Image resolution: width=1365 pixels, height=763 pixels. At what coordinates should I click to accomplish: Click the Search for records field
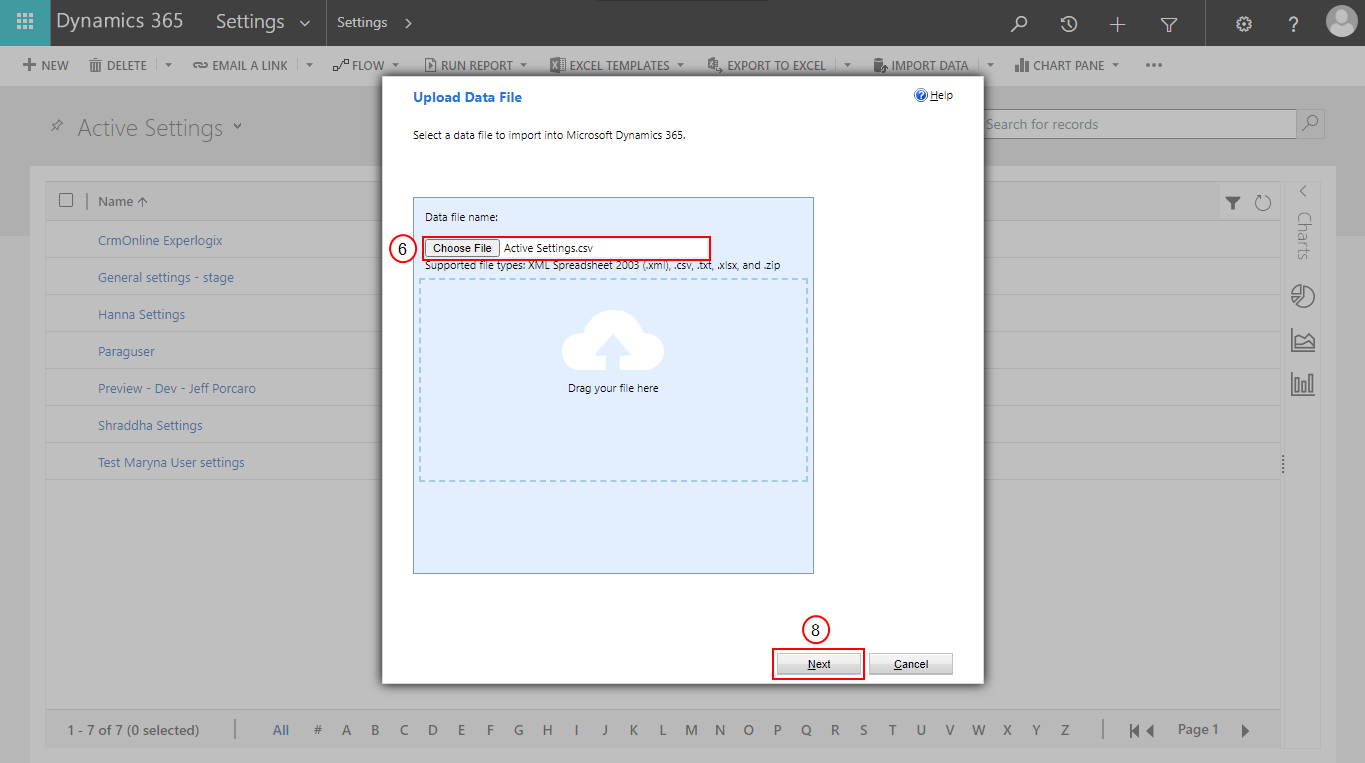[1140, 124]
